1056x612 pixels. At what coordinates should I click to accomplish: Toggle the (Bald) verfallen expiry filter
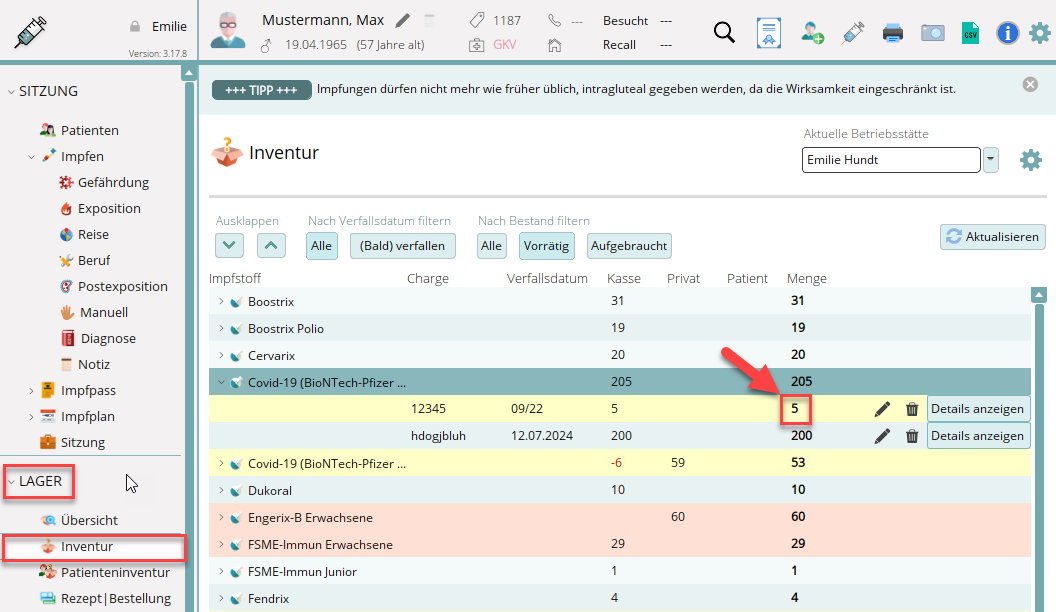click(x=403, y=246)
